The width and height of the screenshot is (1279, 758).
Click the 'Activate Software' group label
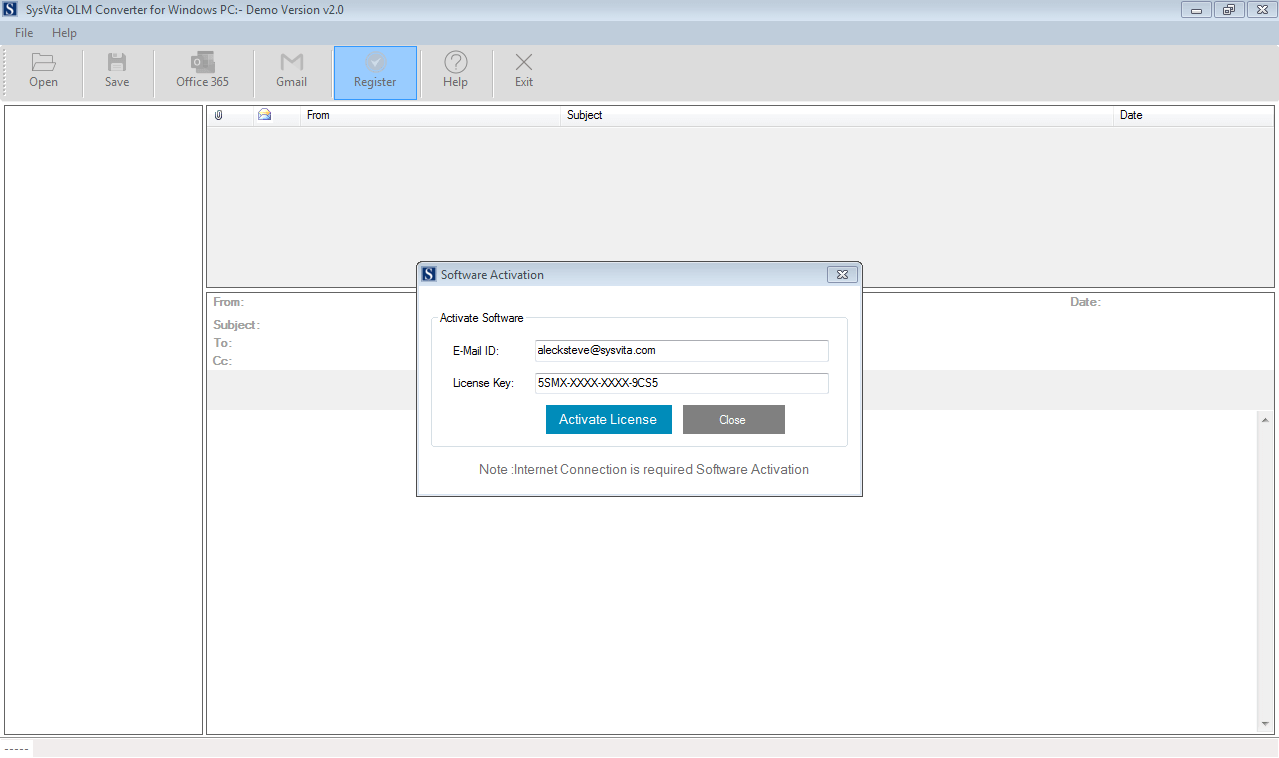[x=481, y=318]
